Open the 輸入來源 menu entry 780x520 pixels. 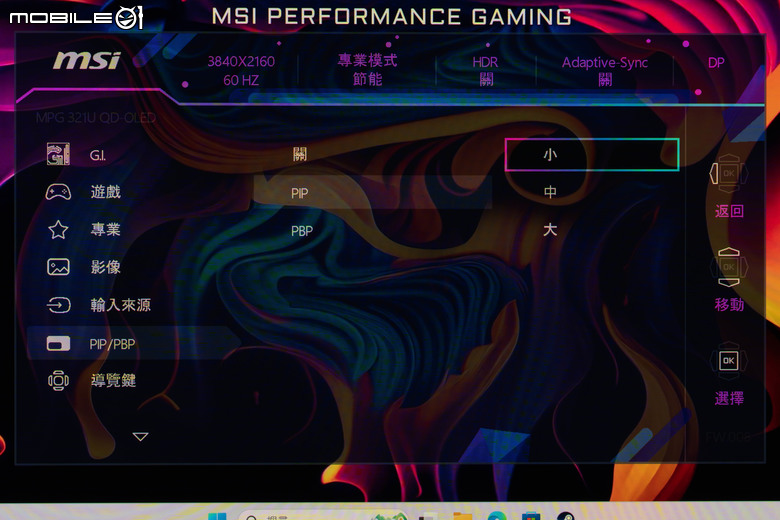click(x=120, y=305)
